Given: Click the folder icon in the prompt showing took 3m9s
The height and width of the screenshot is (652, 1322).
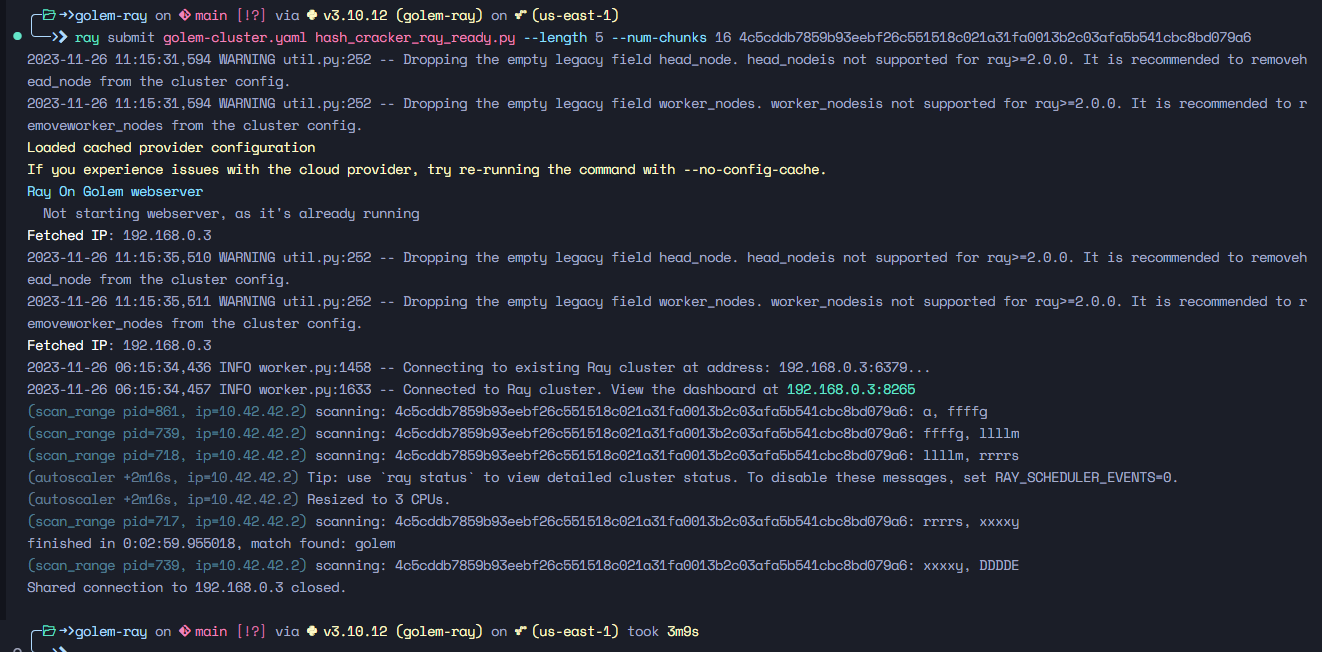Looking at the screenshot, I should (49, 632).
